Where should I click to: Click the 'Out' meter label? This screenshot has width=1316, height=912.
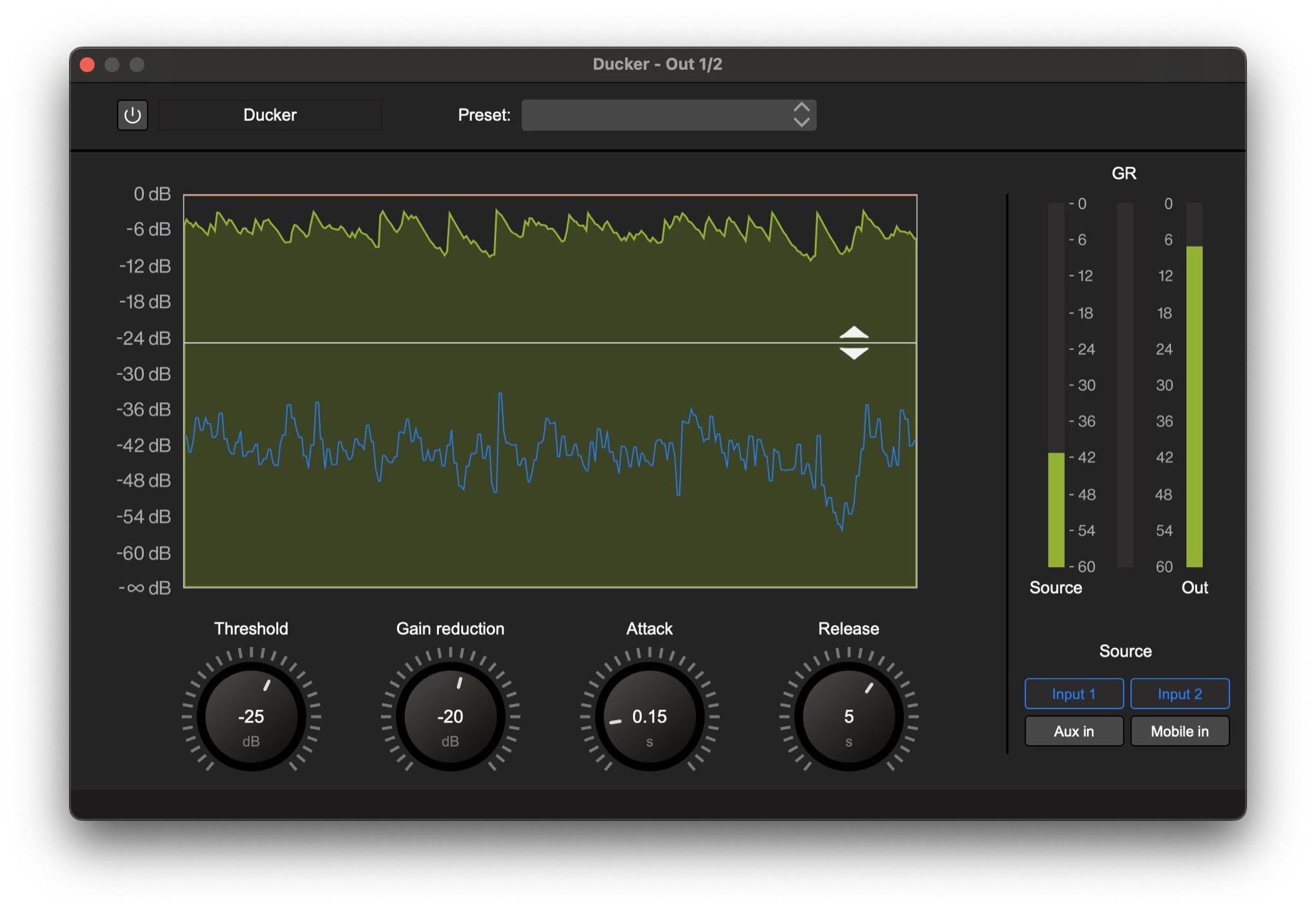pos(1195,588)
